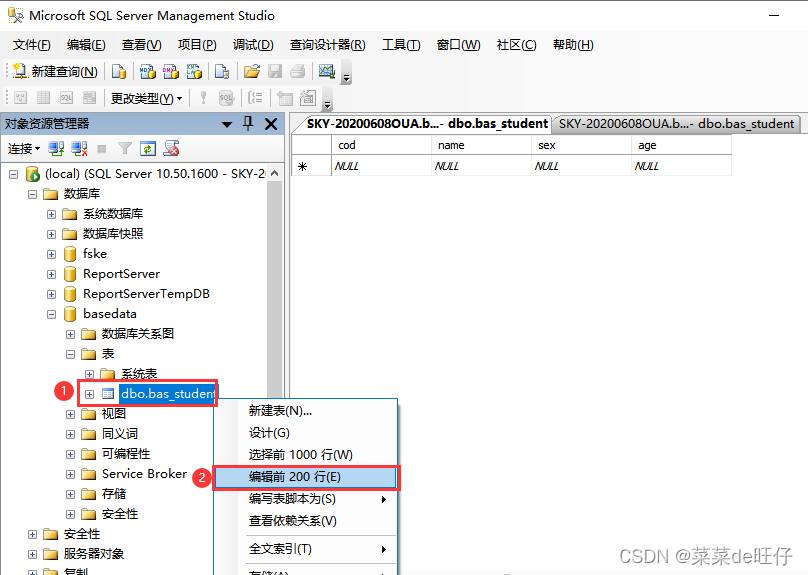Screen dimensions: 808x575
Task: Click the Save diskette icon
Action: pos(275,72)
